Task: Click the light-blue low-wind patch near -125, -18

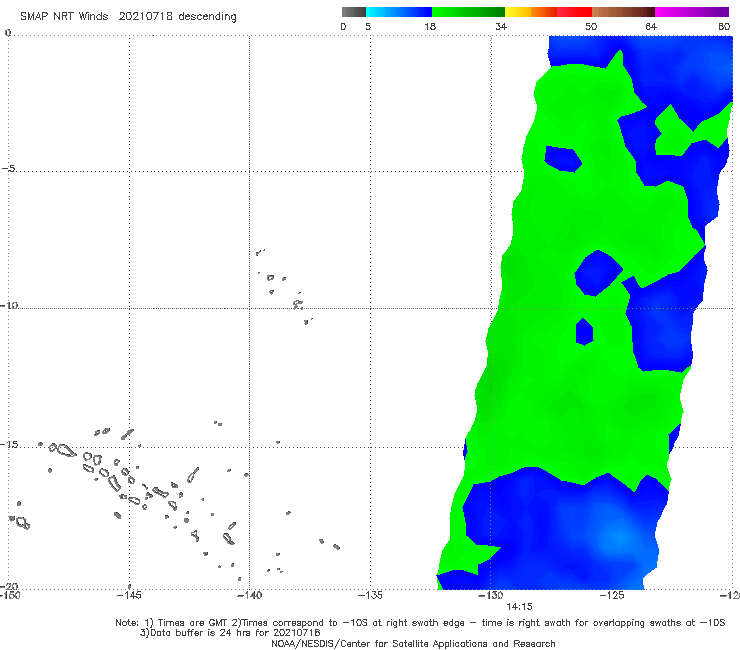Action: point(619,537)
